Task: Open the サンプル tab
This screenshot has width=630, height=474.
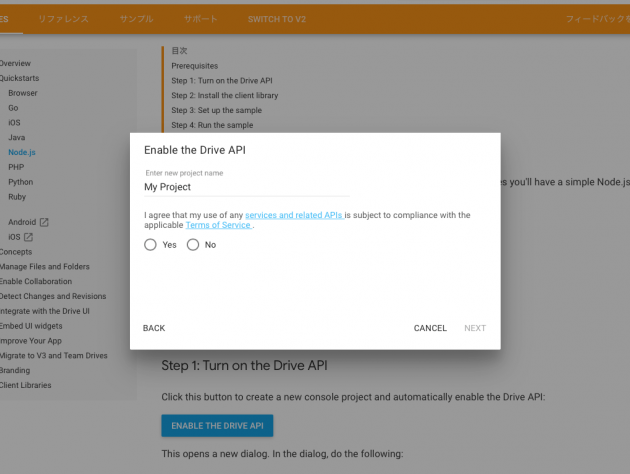Action: pos(136,19)
